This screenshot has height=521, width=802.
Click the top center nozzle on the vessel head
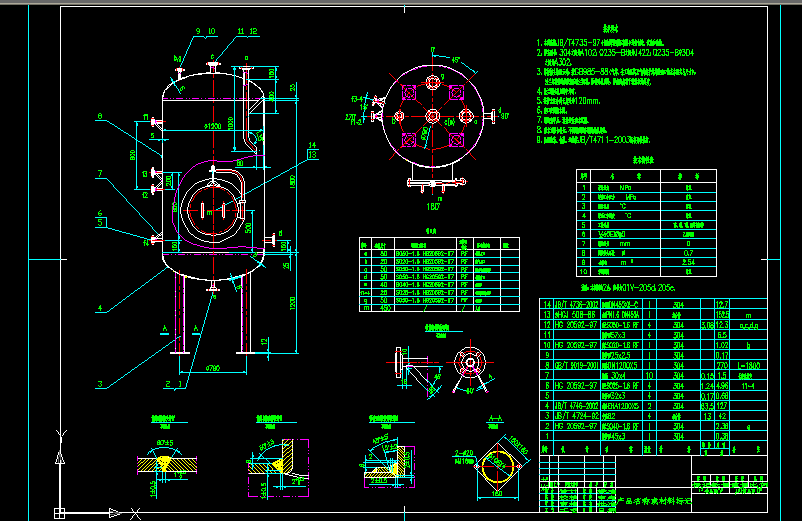pyautogui.click(x=213, y=67)
